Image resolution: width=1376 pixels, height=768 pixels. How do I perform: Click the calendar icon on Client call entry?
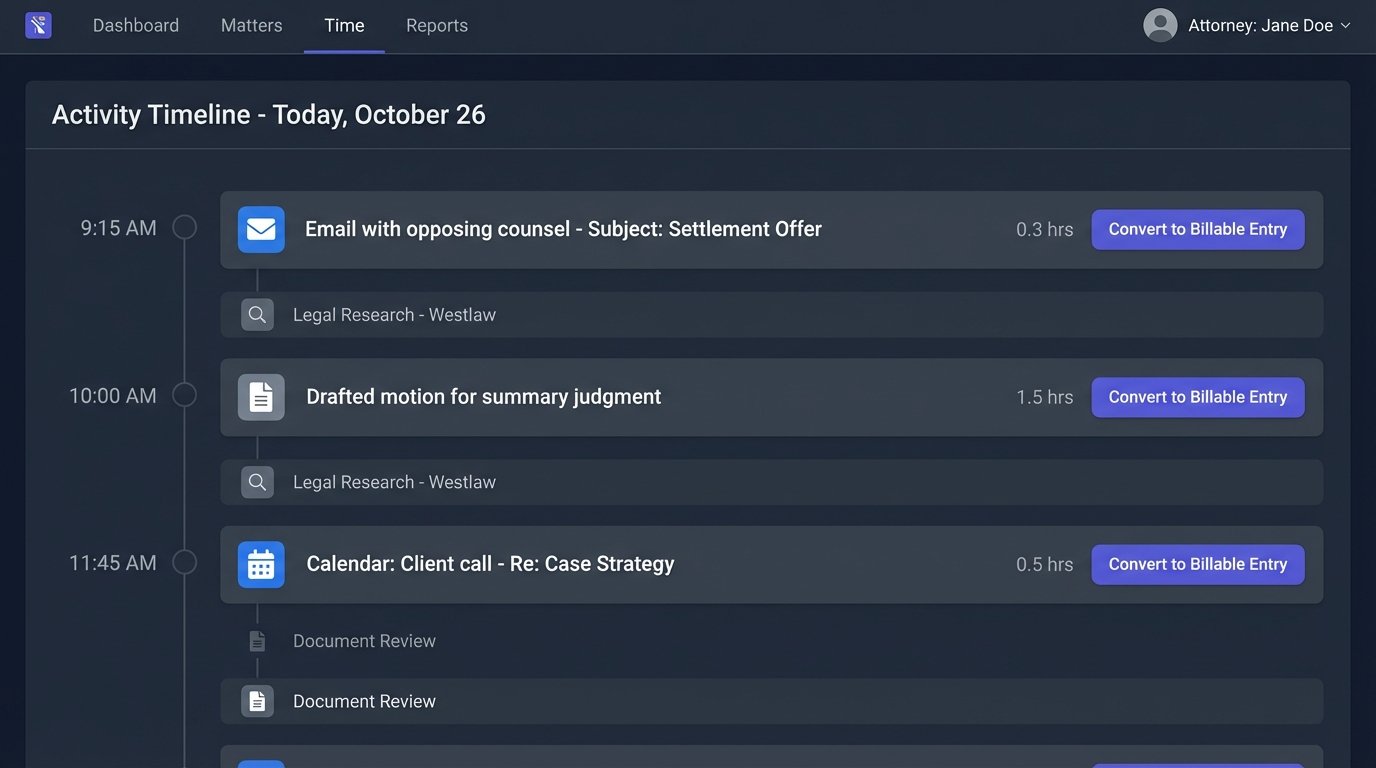261,564
